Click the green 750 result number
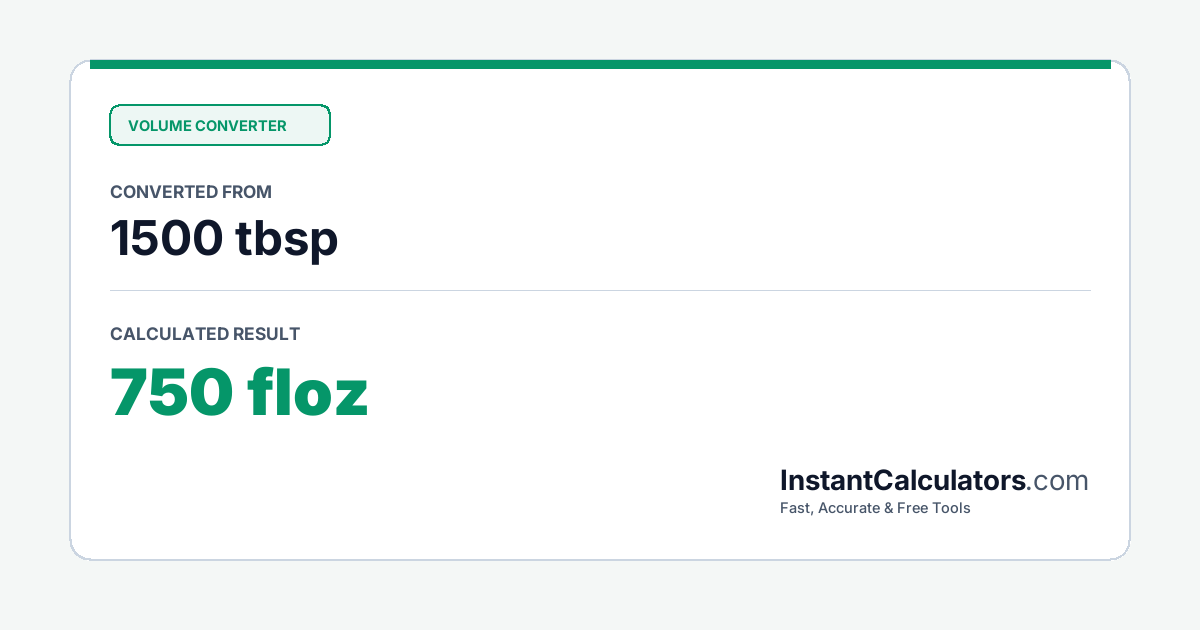The image size is (1200, 630). click(172, 393)
